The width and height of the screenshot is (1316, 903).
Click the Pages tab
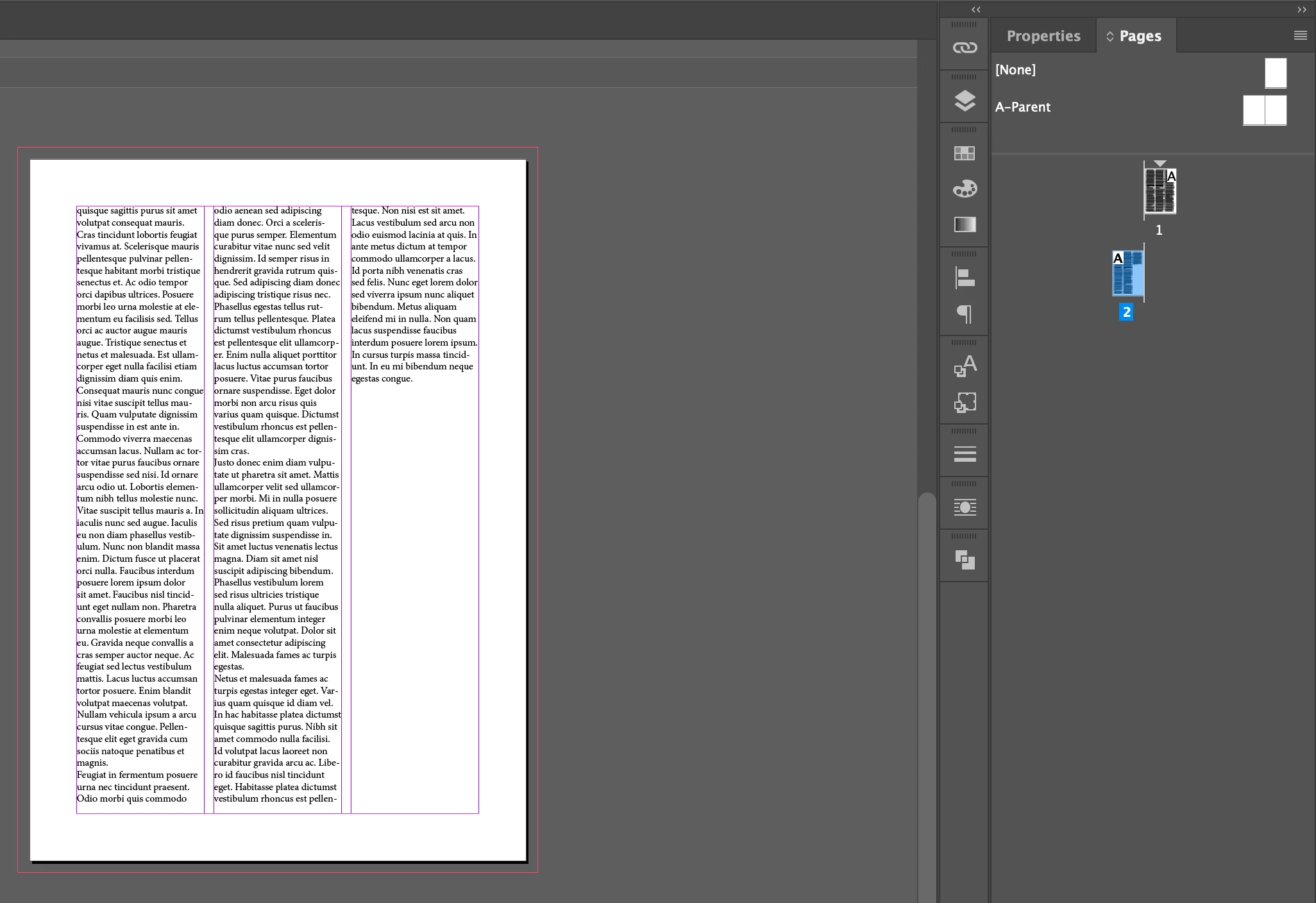[x=1140, y=36]
